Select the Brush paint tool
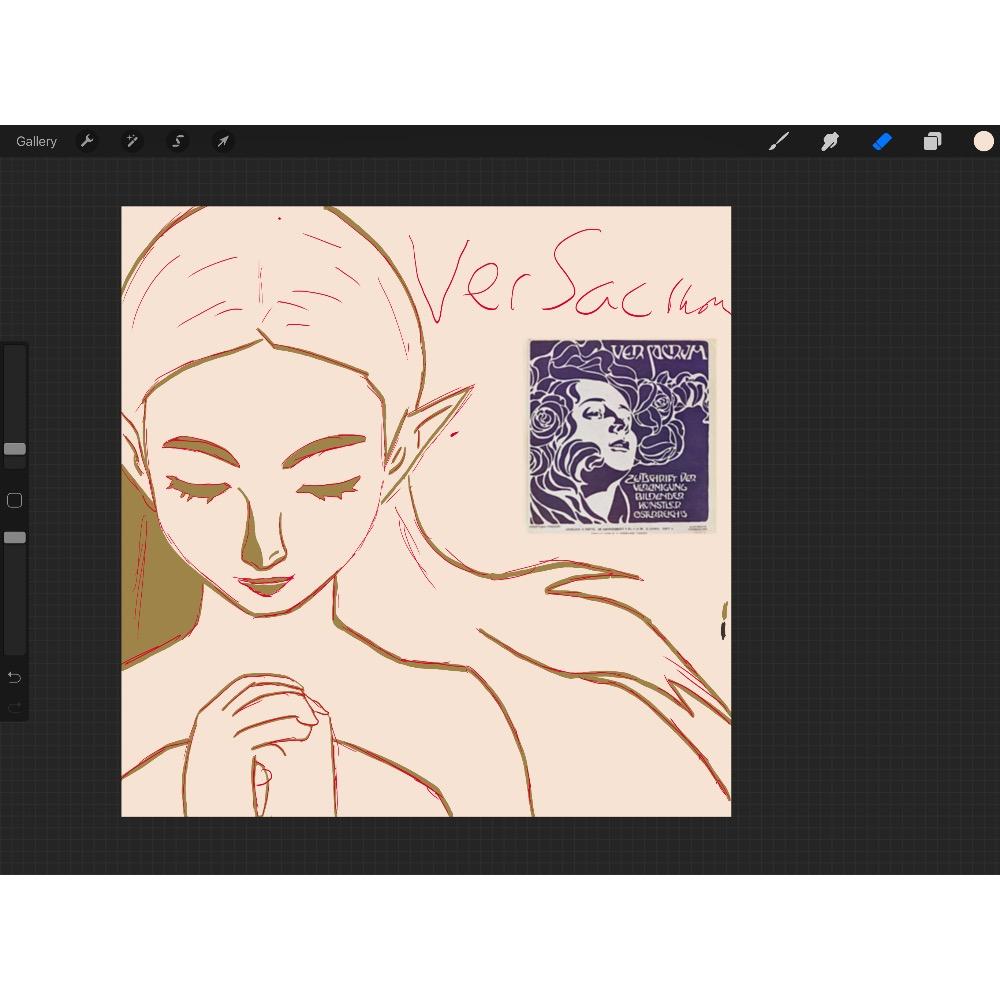The width and height of the screenshot is (1000, 1000). click(779, 141)
